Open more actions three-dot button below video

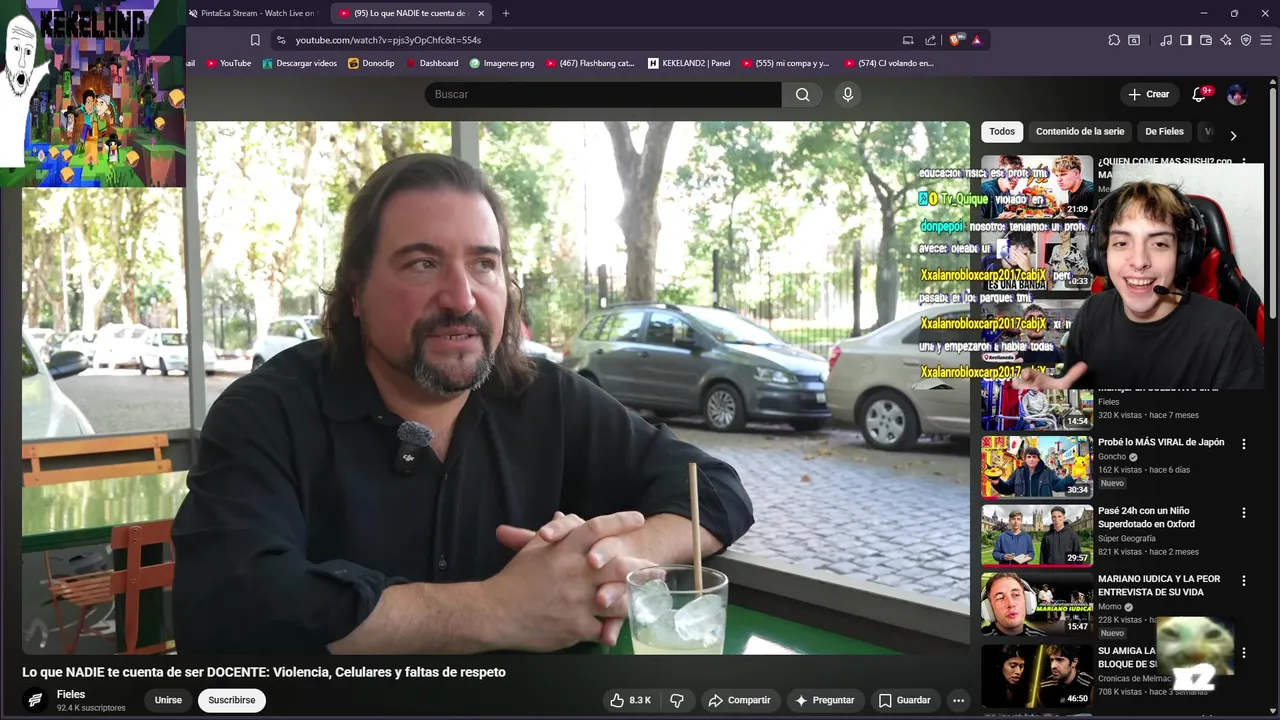click(x=958, y=700)
